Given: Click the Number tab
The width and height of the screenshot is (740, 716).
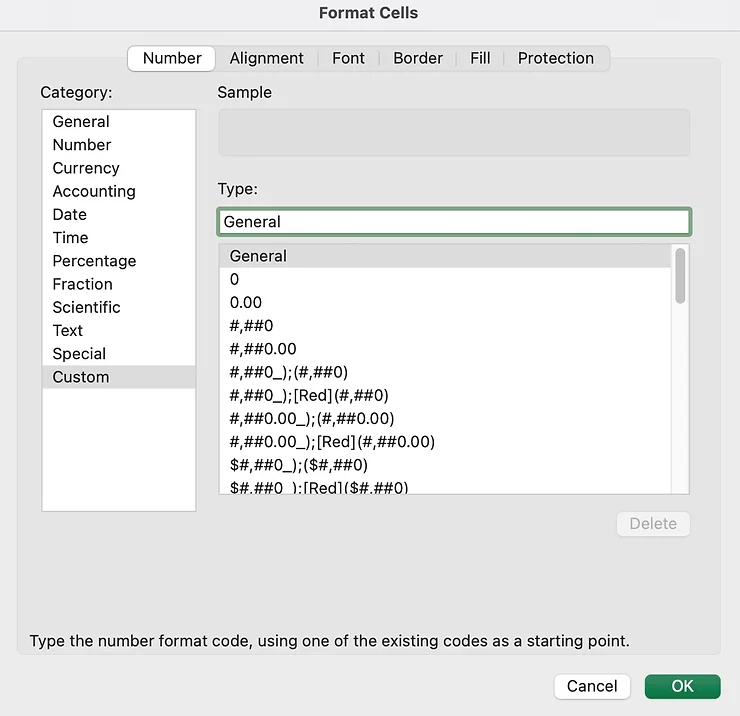Looking at the screenshot, I should click(x=172, y=58).
